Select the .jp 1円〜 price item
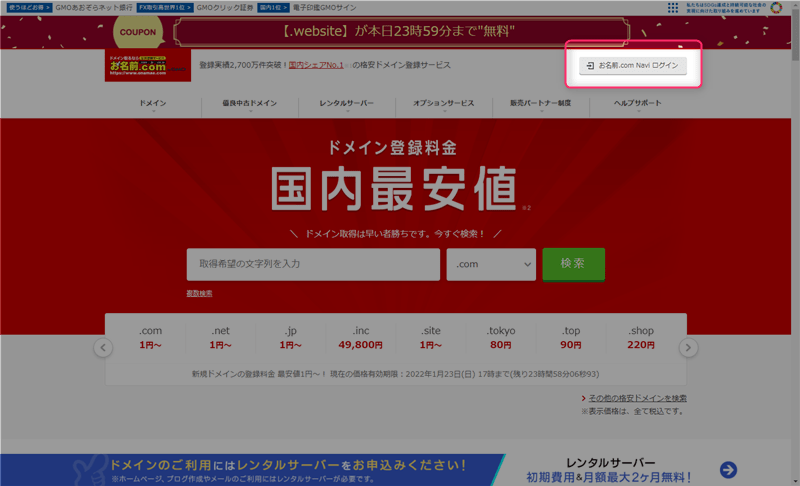 click(290, 338)
